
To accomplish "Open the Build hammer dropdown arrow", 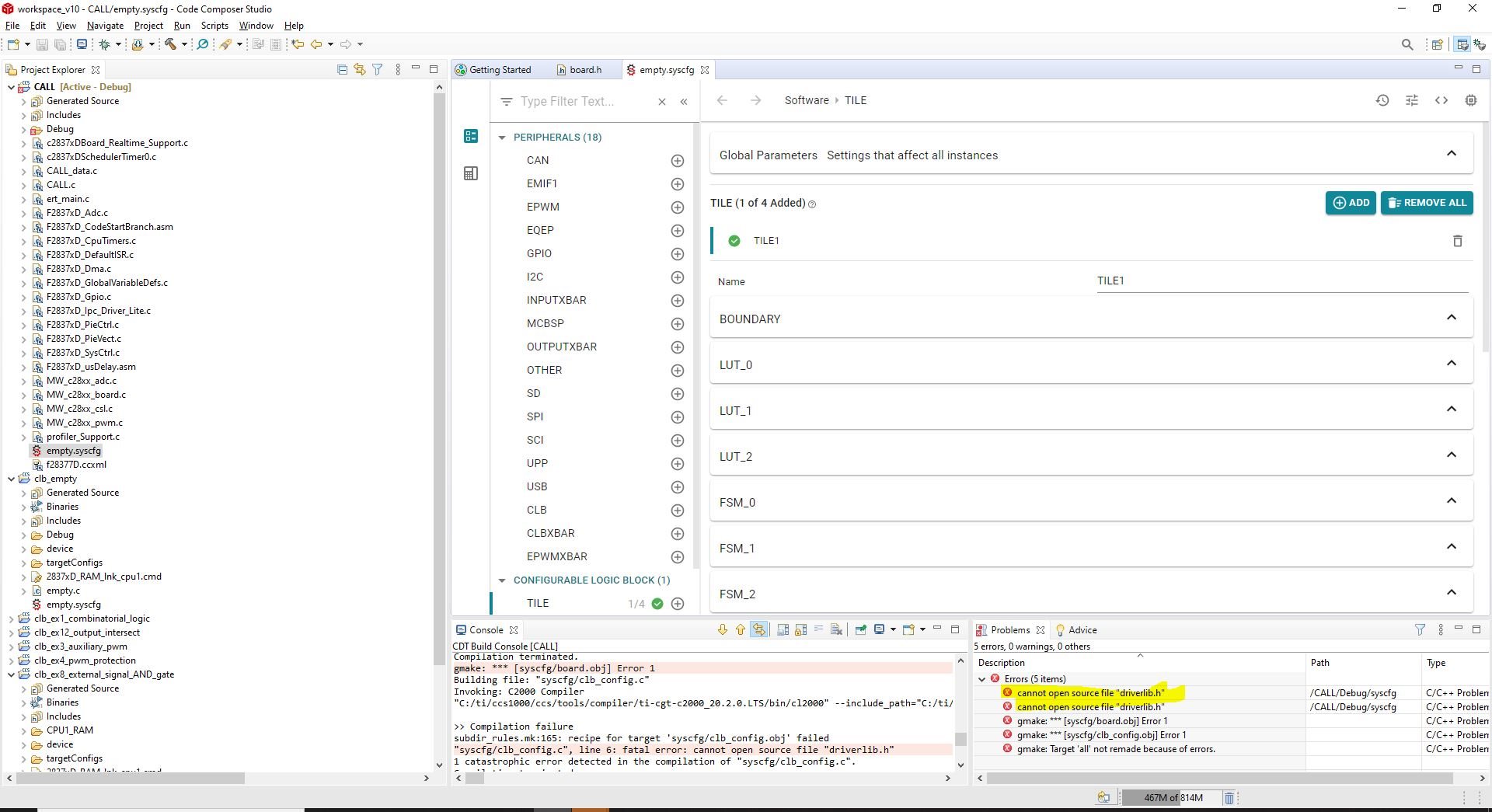I will (x=184, y=44).
